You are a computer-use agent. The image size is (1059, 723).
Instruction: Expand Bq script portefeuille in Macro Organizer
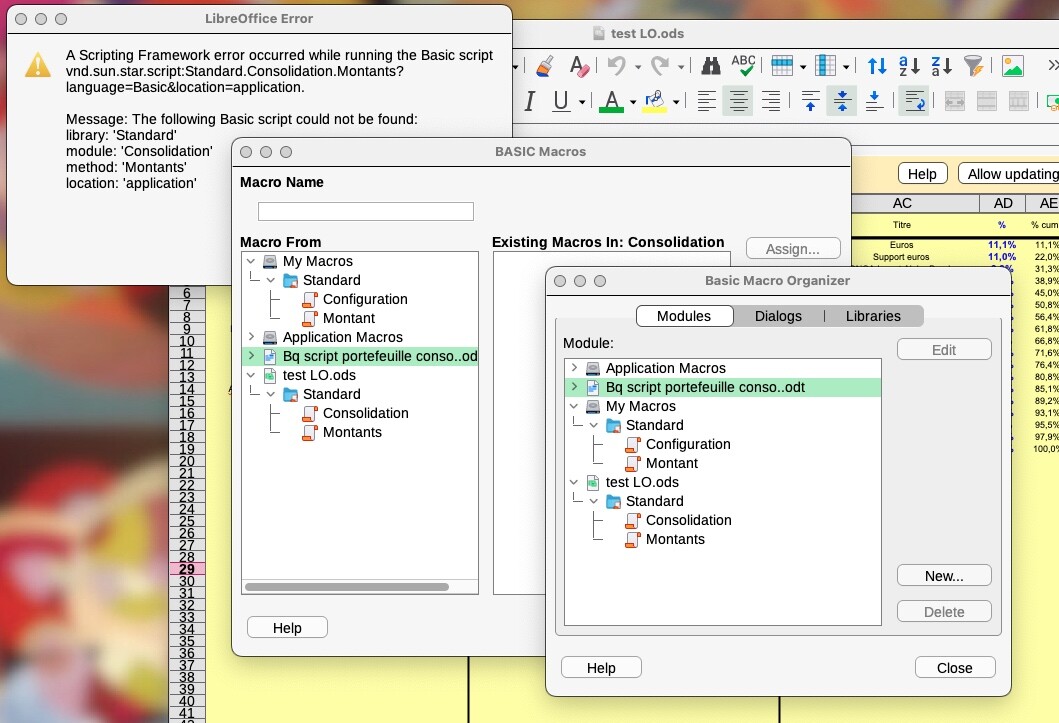pyautogui.click(x=574, y=387)
